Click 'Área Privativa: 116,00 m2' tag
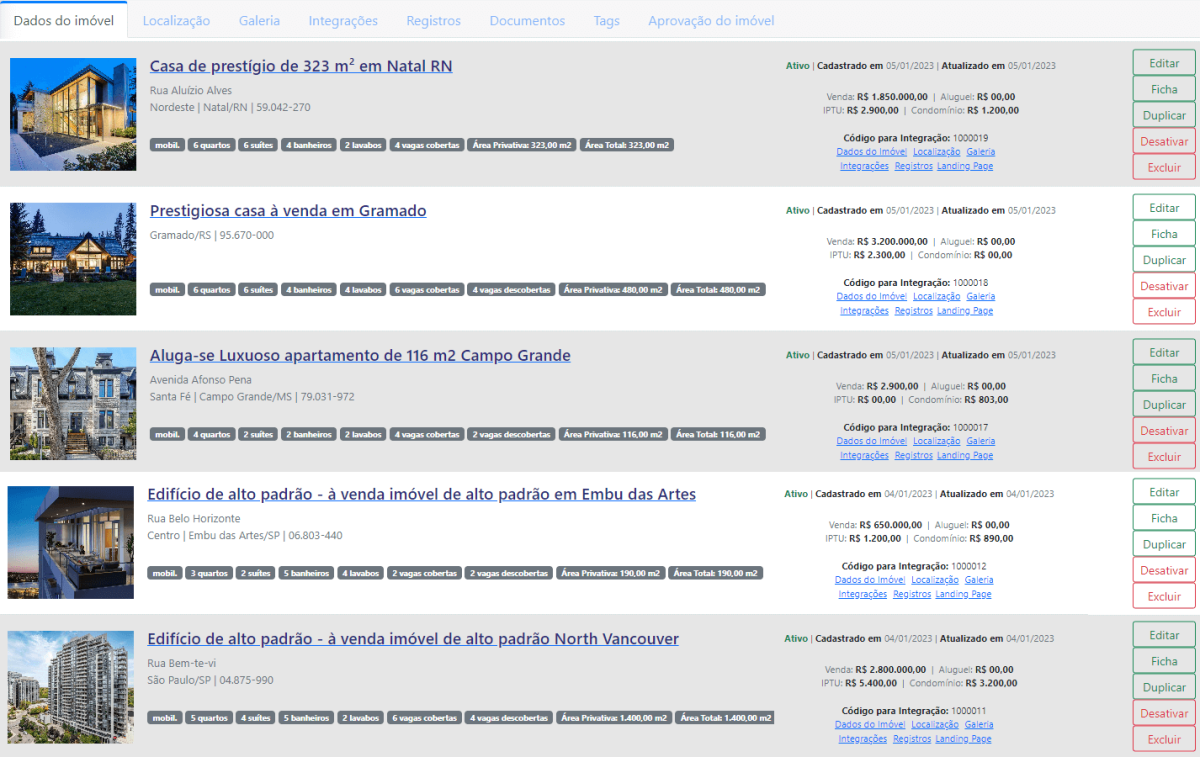The width and height of the screenshot is (1200, 757). pos(612,435)
